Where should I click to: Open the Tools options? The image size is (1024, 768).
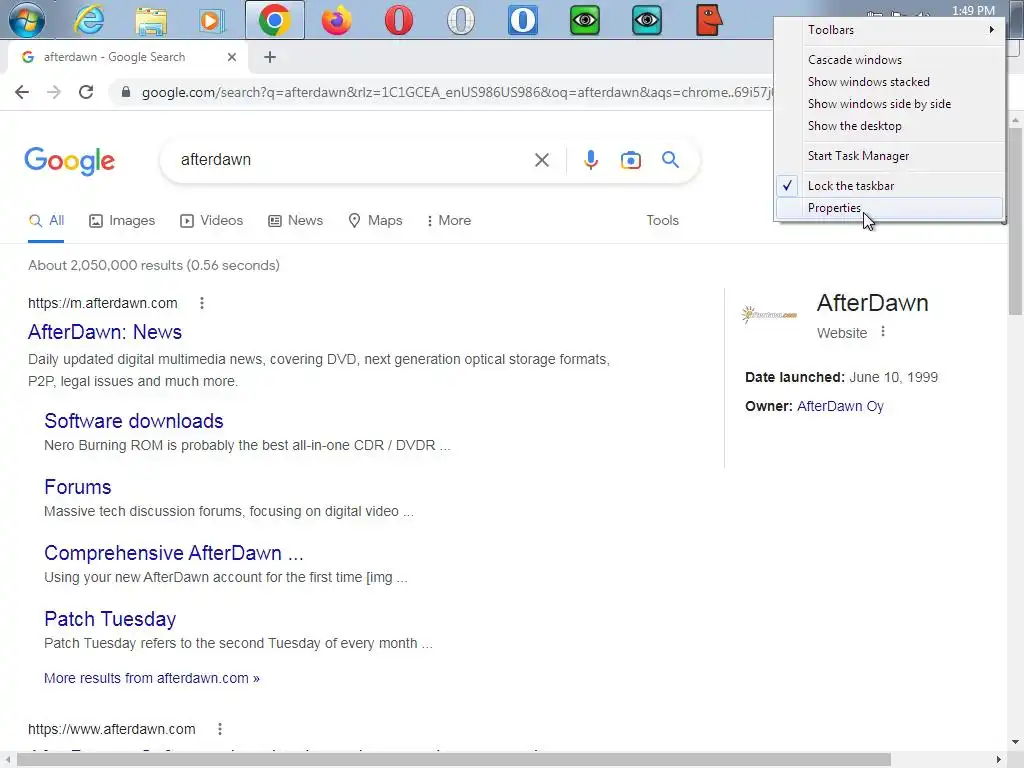point(662,221)
